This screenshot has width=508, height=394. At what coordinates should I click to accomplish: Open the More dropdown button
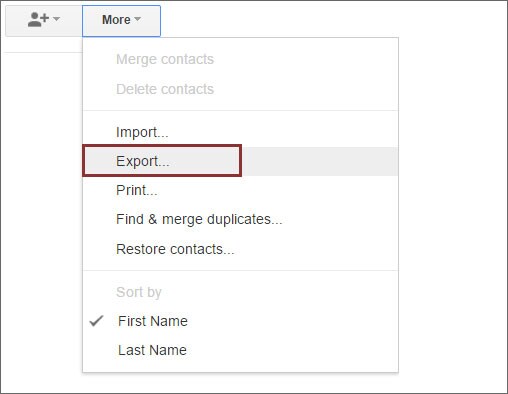pyautogui.click(x=121, y=21)
